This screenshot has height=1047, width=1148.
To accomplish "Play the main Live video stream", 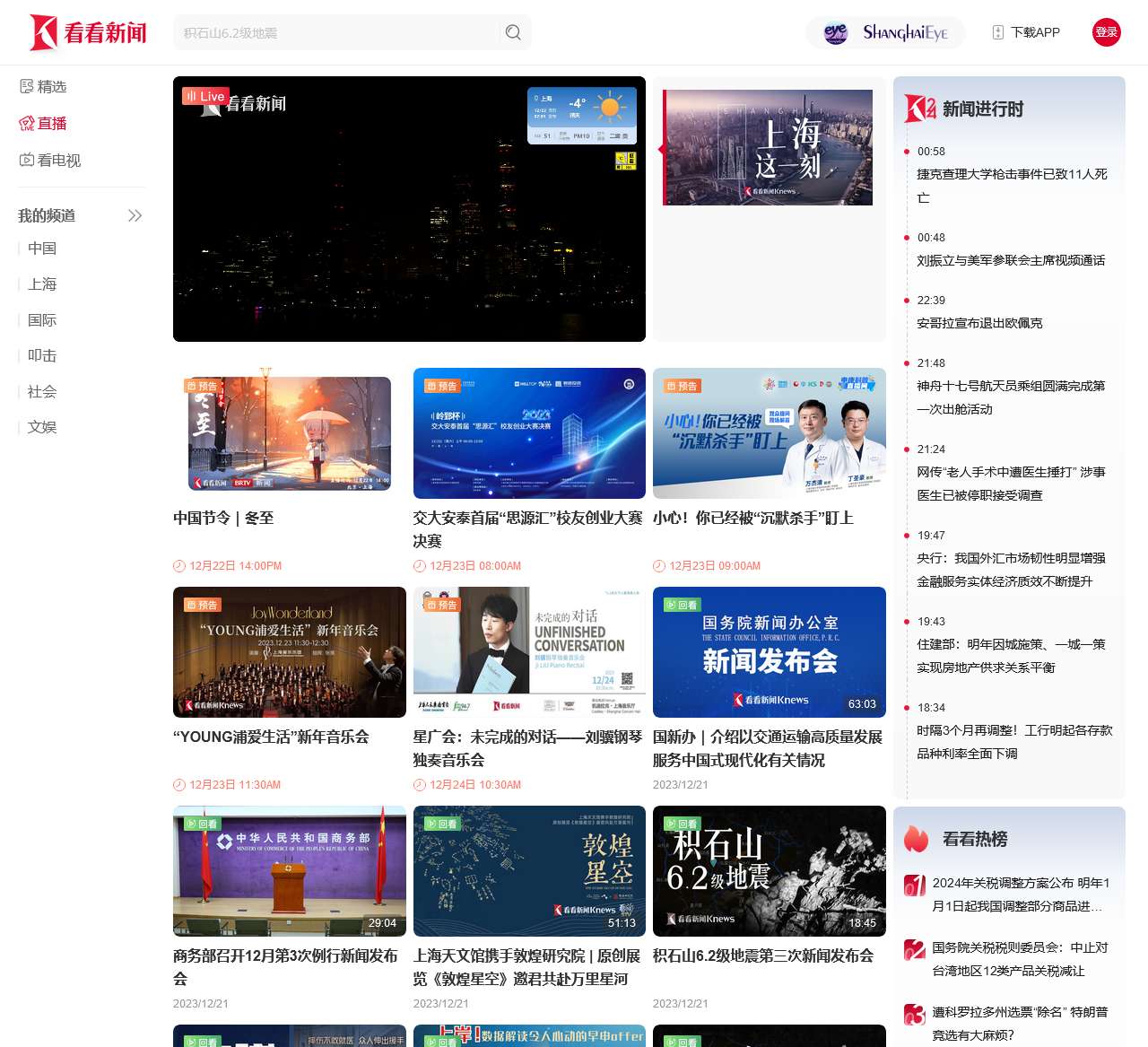I will point(409,209).
